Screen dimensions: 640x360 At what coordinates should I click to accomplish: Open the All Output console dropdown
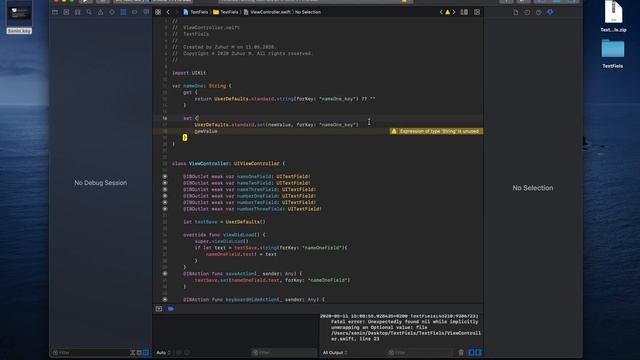coord(335,352)
